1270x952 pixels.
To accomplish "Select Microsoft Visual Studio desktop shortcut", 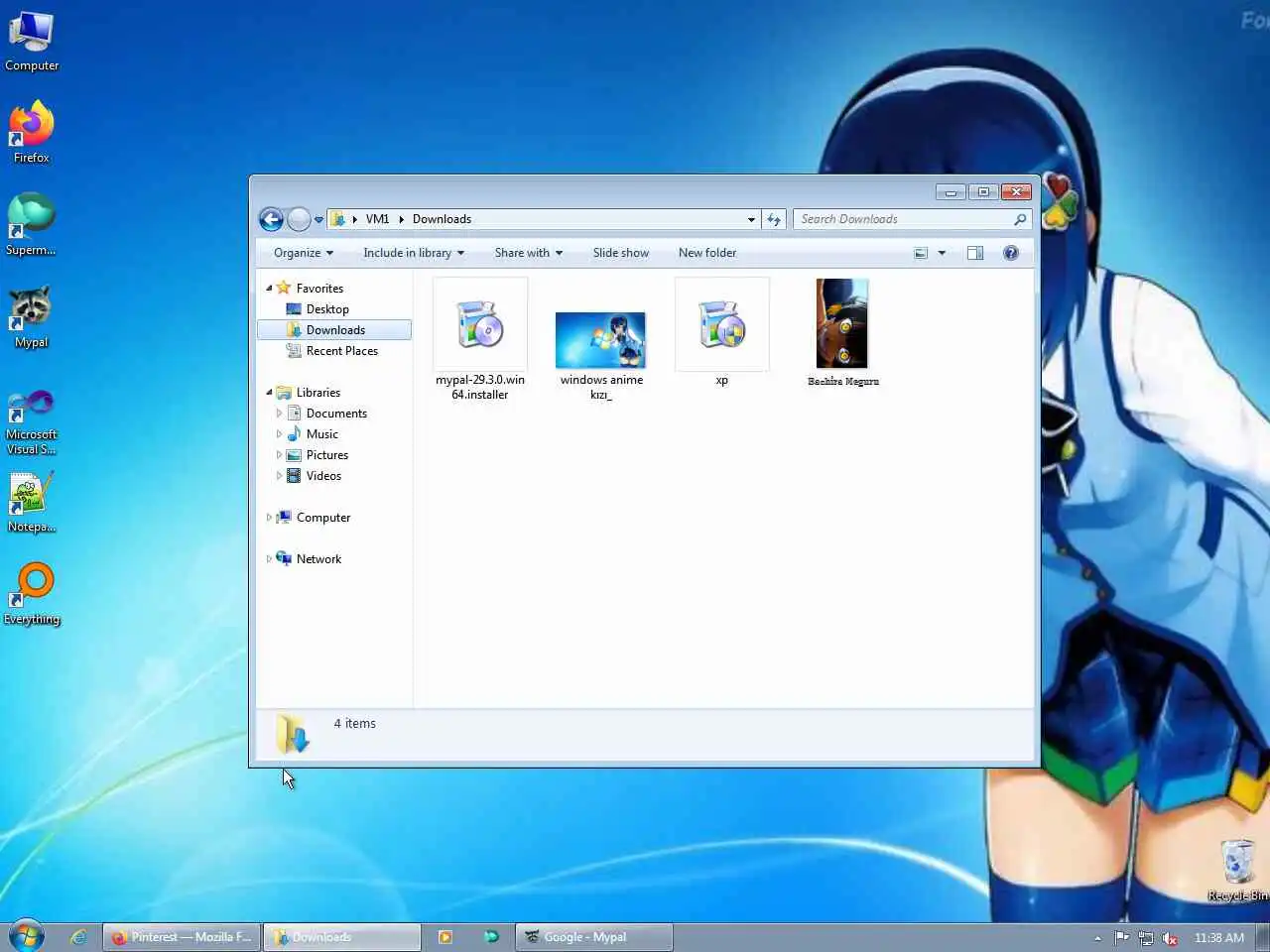I will click(x=32, y=421).
